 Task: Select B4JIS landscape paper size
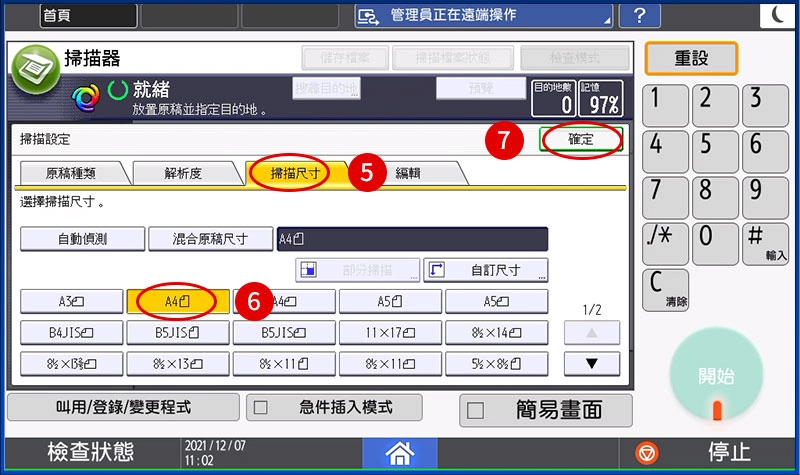click(x=71, y=333)
